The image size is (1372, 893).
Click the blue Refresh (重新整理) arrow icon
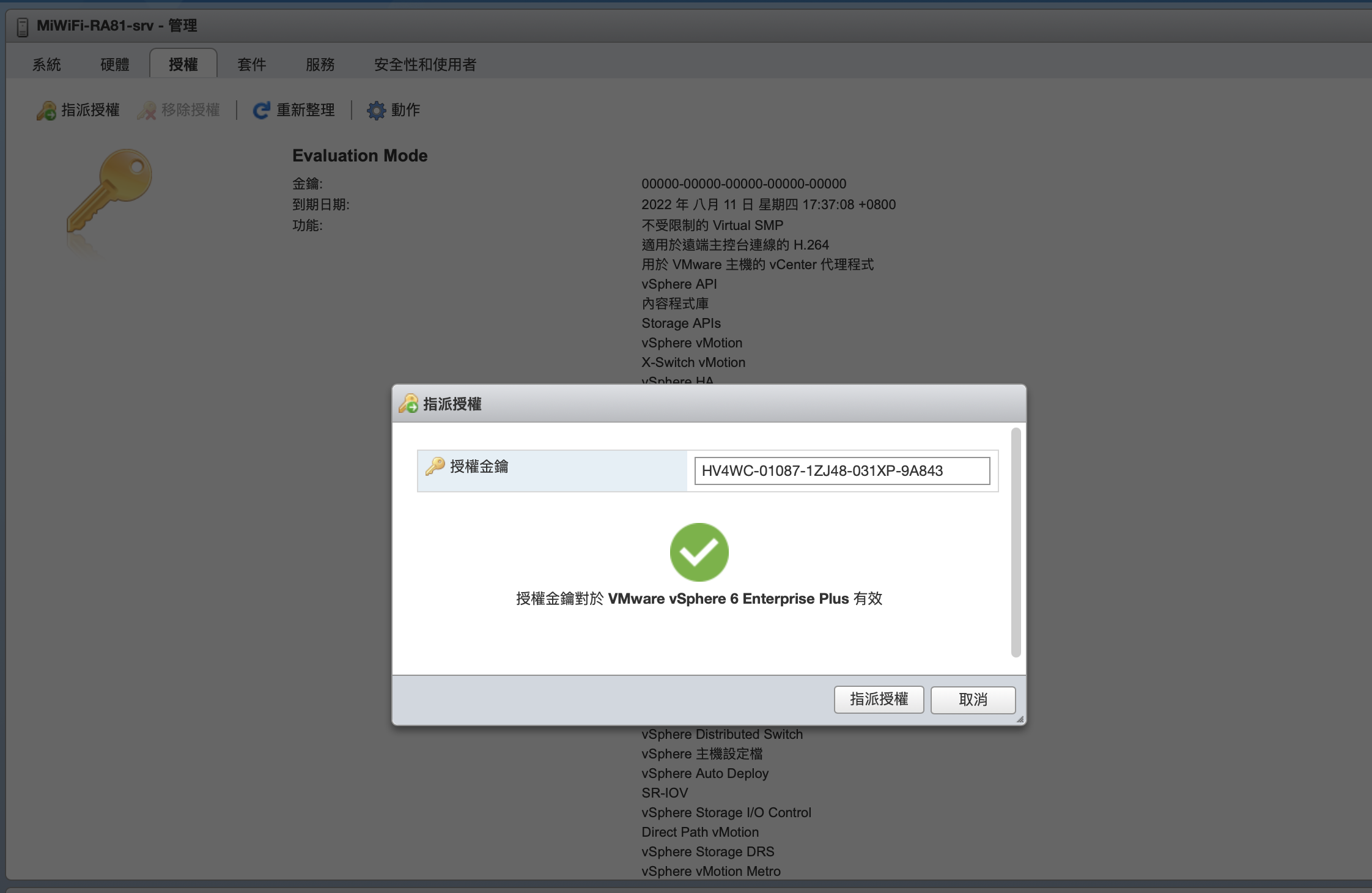coord(262,110)
